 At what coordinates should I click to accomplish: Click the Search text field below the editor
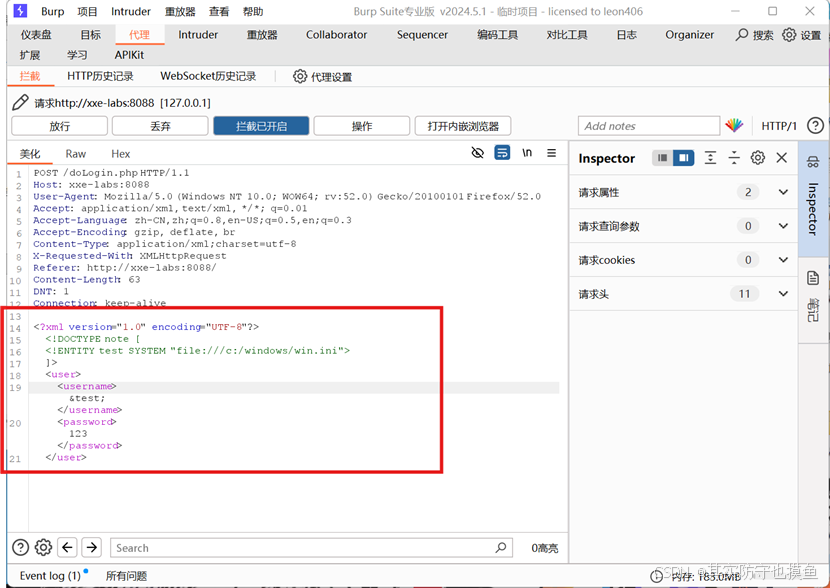click(x=311, y=547)
